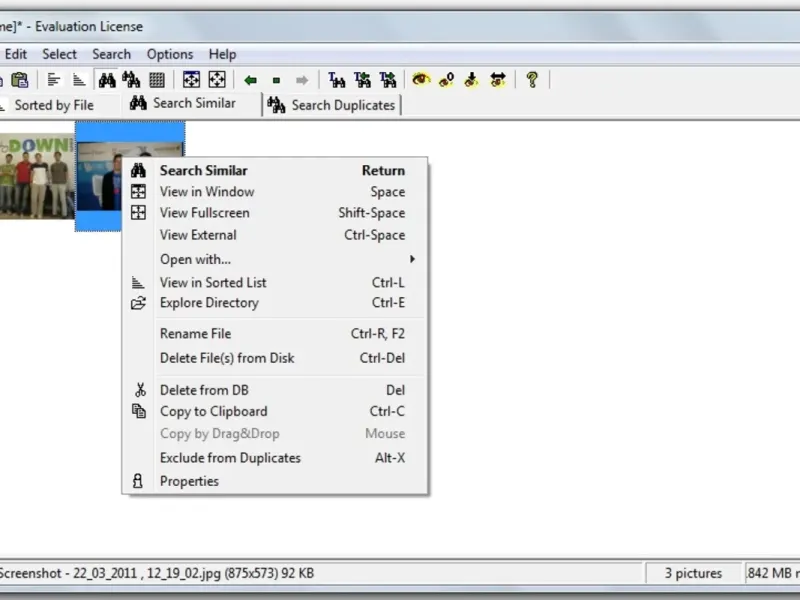Select the group photo thumbnail with DOWN banner
The width and height of the screenshot is (800, 600).
point(37,177)
